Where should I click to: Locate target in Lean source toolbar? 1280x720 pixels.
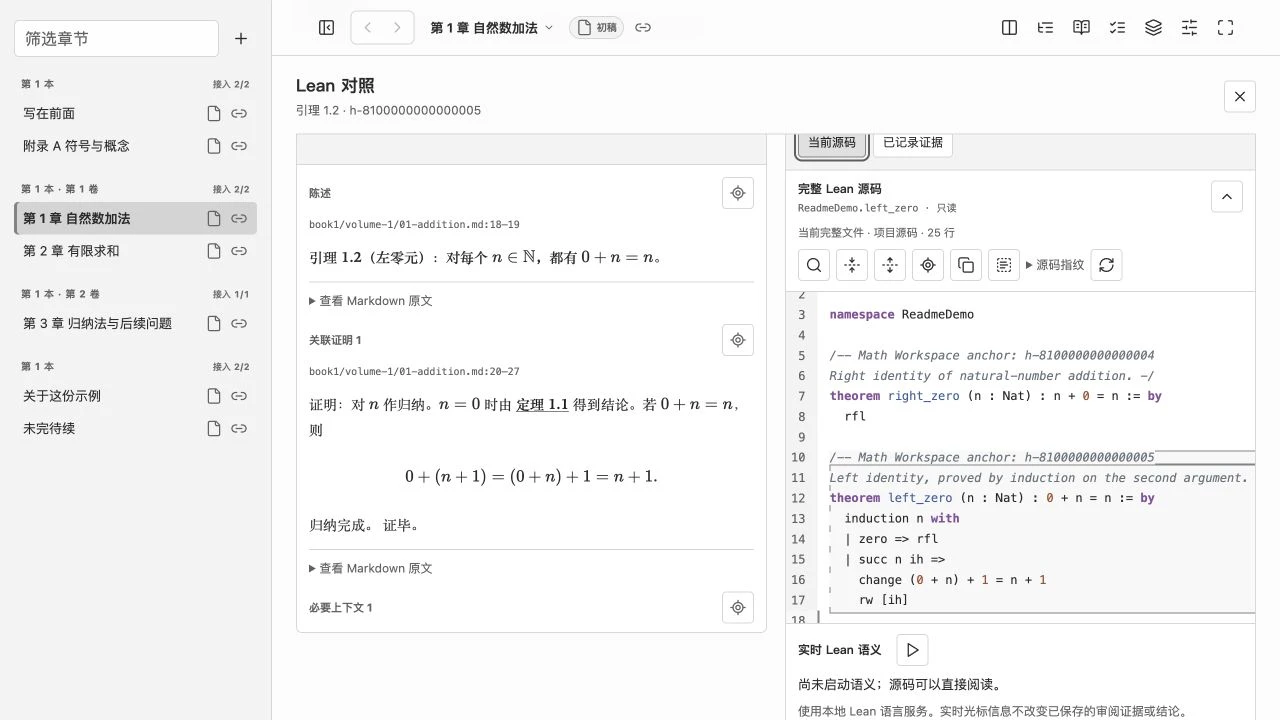pyautogui.click(x=928, y=265)
